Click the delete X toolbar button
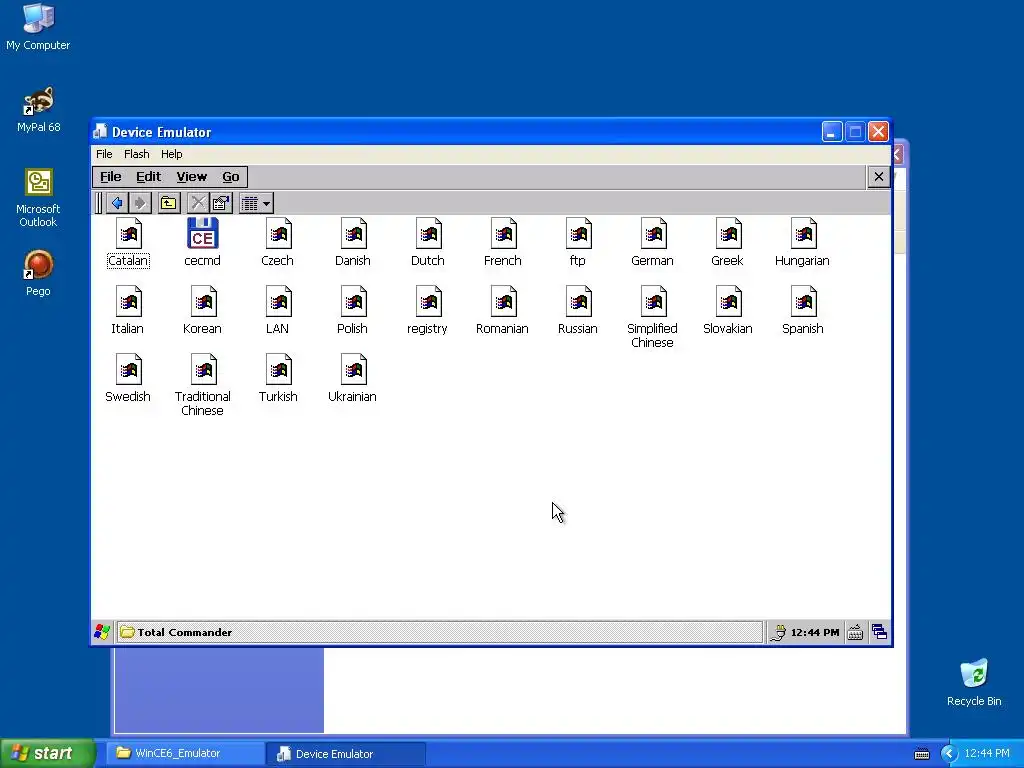This screenshot has height=768, width=1024. tap(197, 203)
